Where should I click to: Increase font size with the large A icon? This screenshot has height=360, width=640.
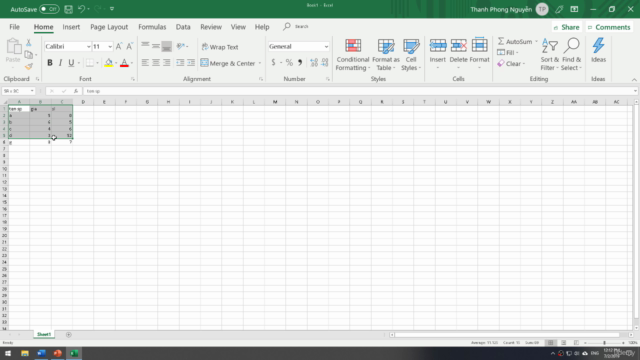(x=119, y=47)
